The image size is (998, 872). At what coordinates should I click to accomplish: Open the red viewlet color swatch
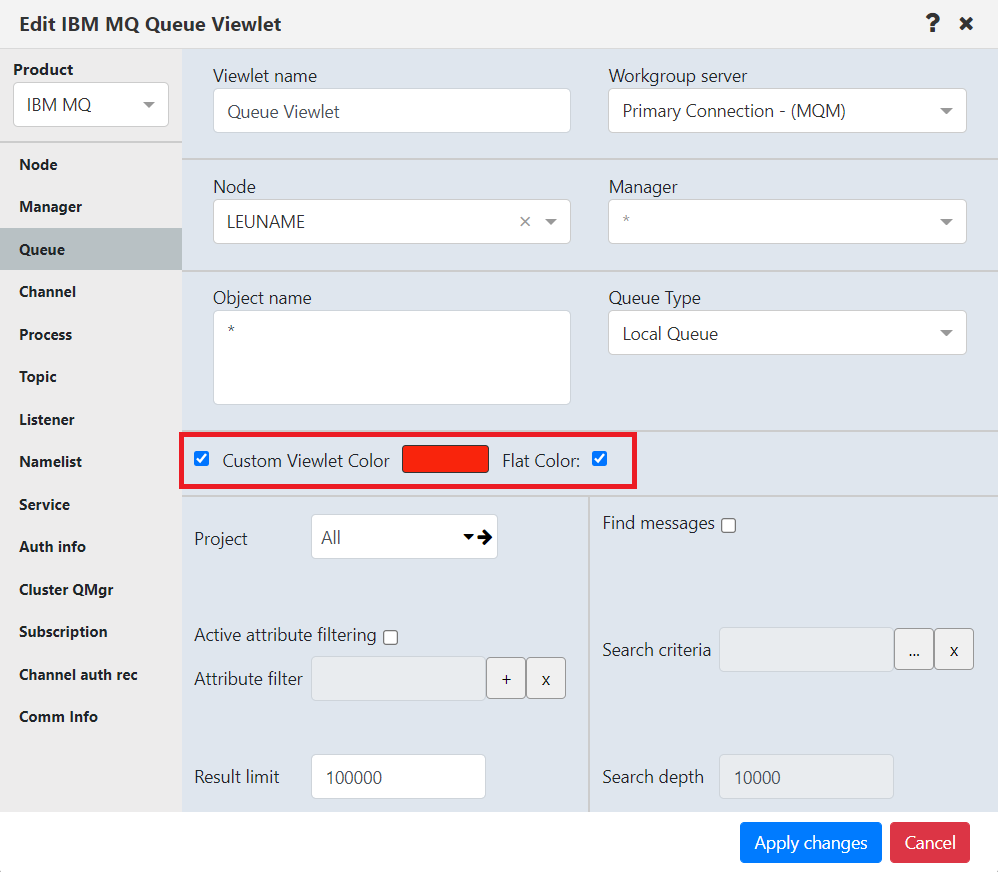point(446,459)
